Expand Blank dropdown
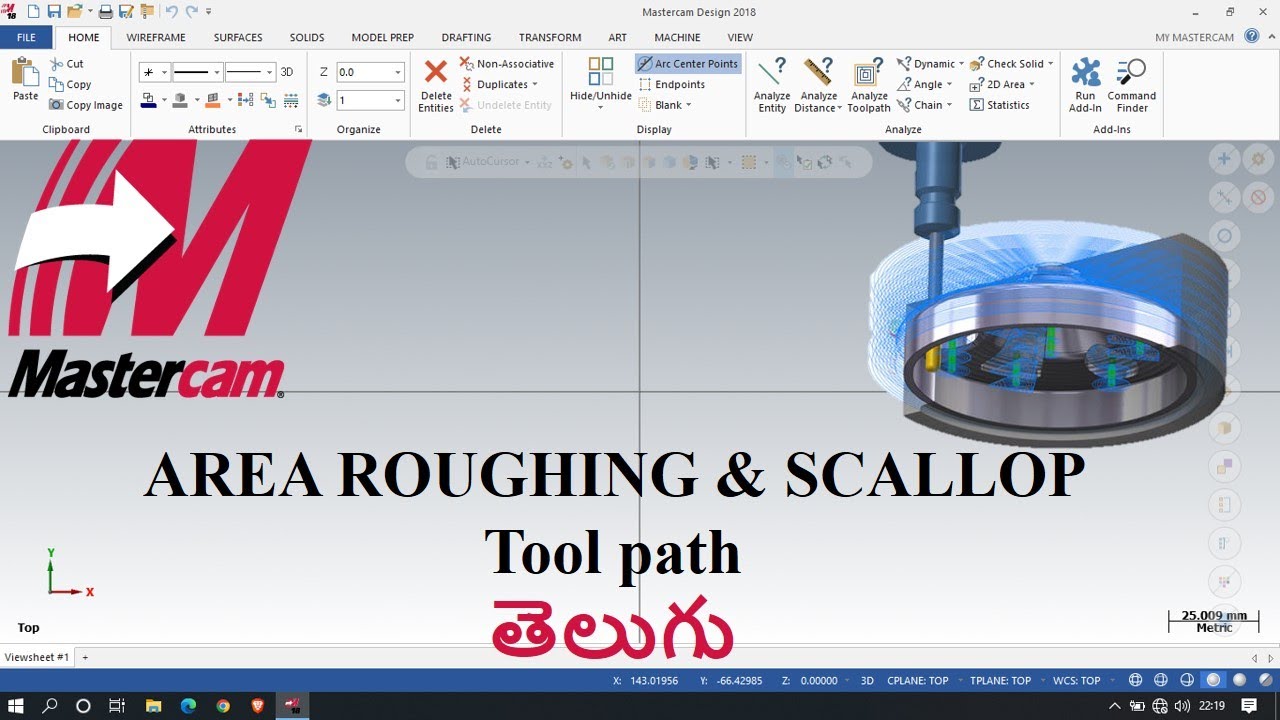 pos(689,105)
